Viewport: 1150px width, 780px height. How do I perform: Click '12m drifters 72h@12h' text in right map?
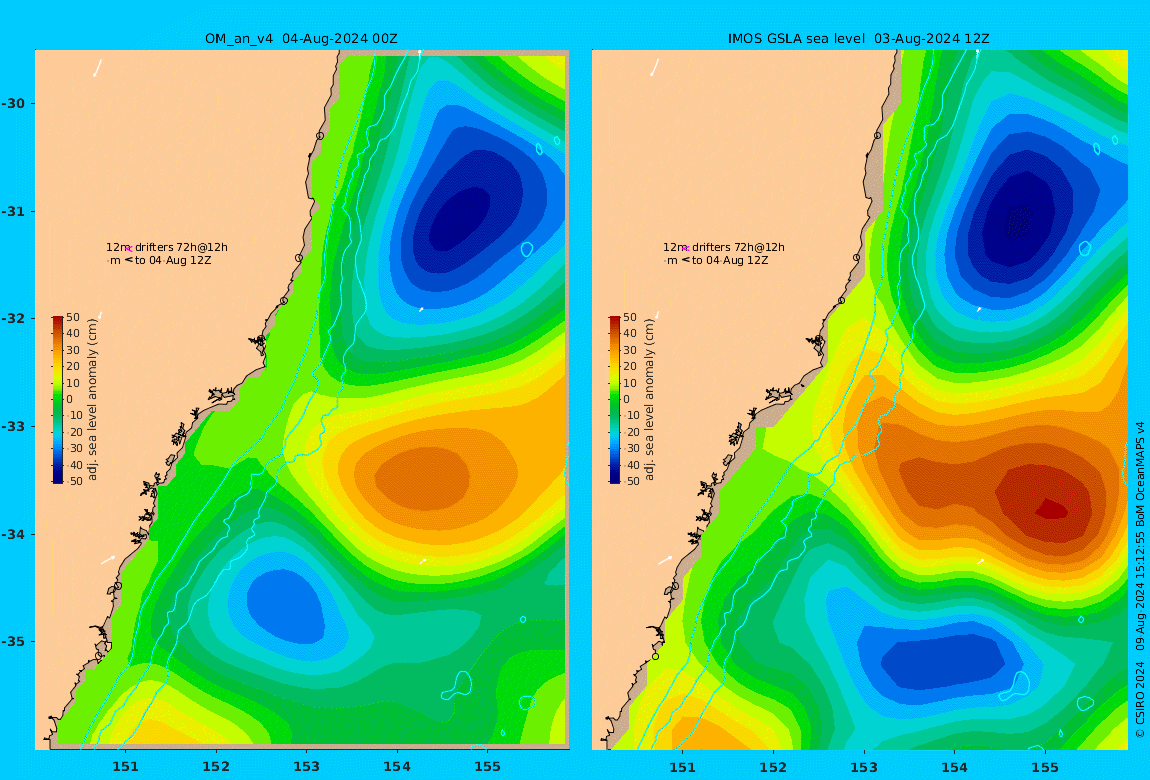click(724, 247)
